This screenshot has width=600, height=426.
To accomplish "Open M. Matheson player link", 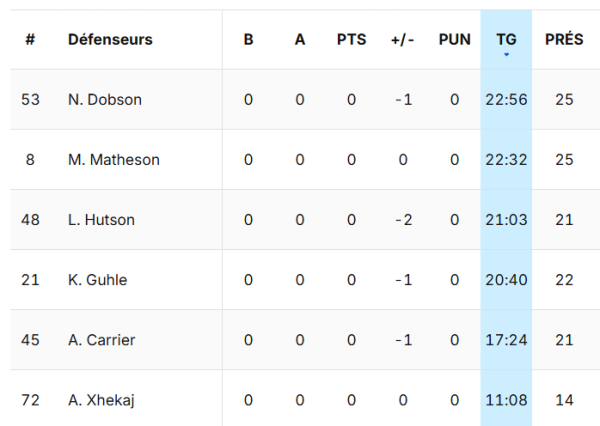I will [x=114, y=160].
